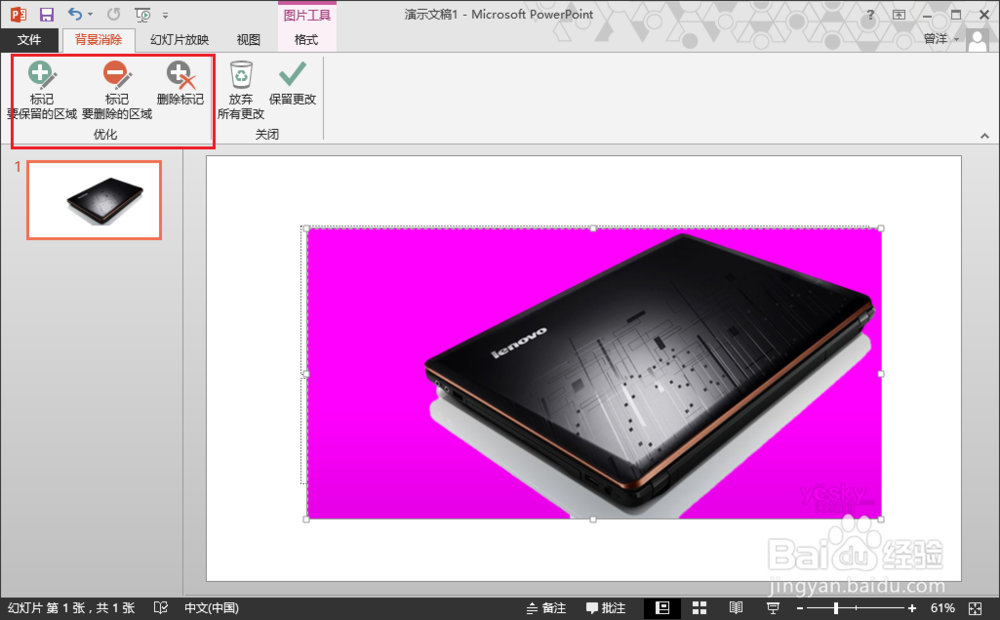The width and height of the screenshot is (1000, 620).
Task: Open account menu for 曾洋
Action: coord(941,39)
